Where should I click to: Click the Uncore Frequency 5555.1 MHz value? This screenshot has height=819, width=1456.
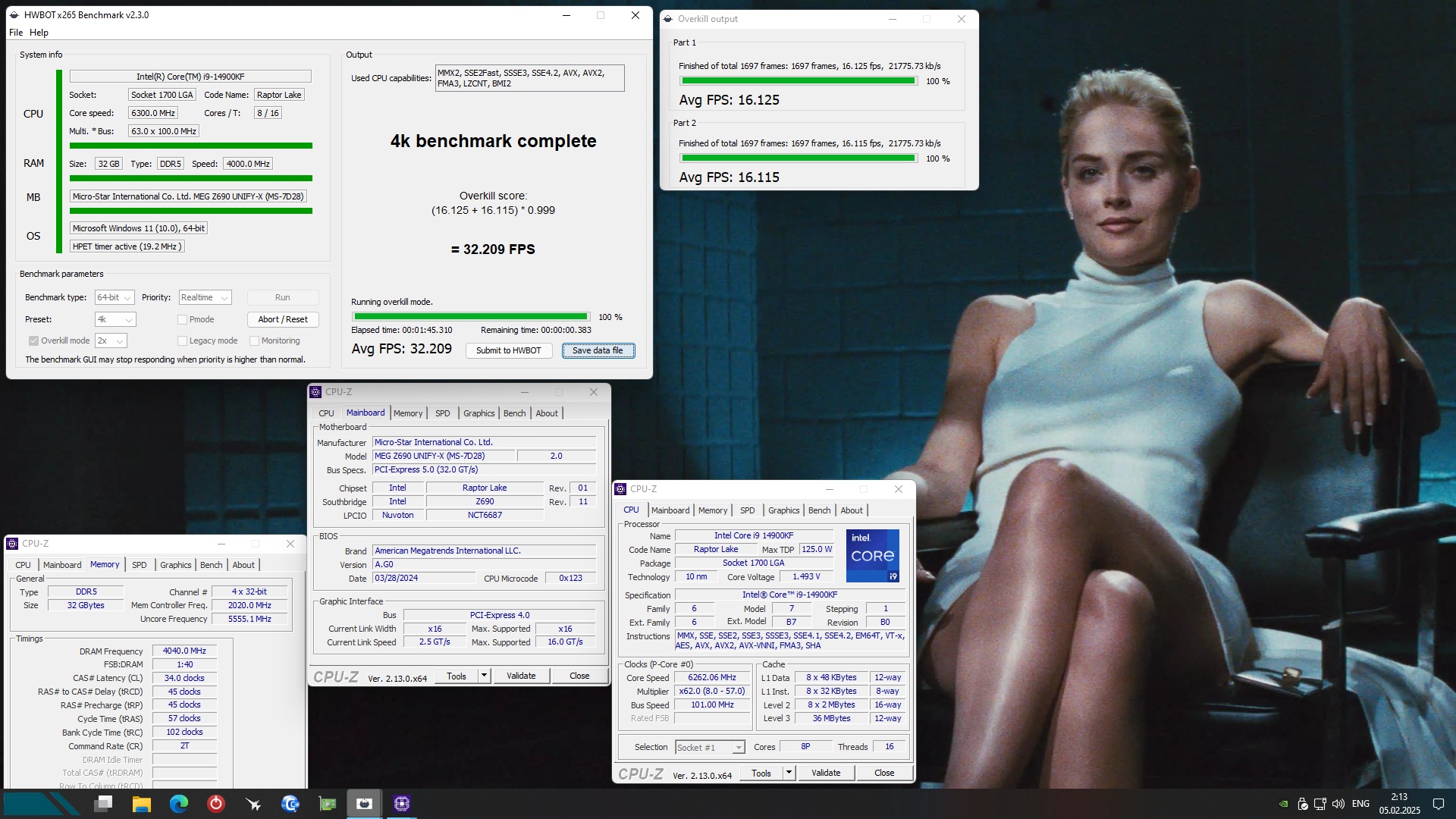point(249,619)
